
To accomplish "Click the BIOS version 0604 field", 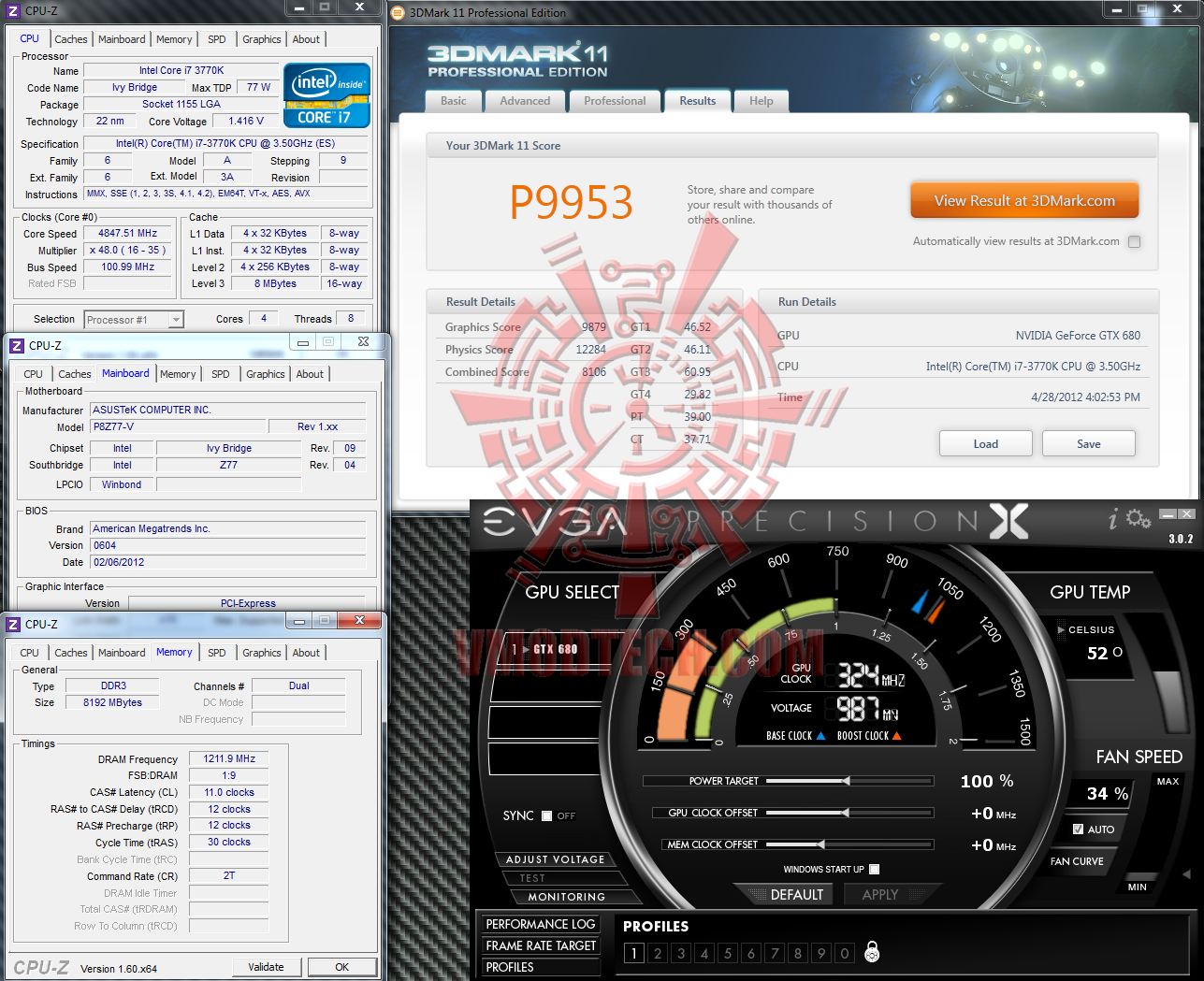I will [228, 545].
